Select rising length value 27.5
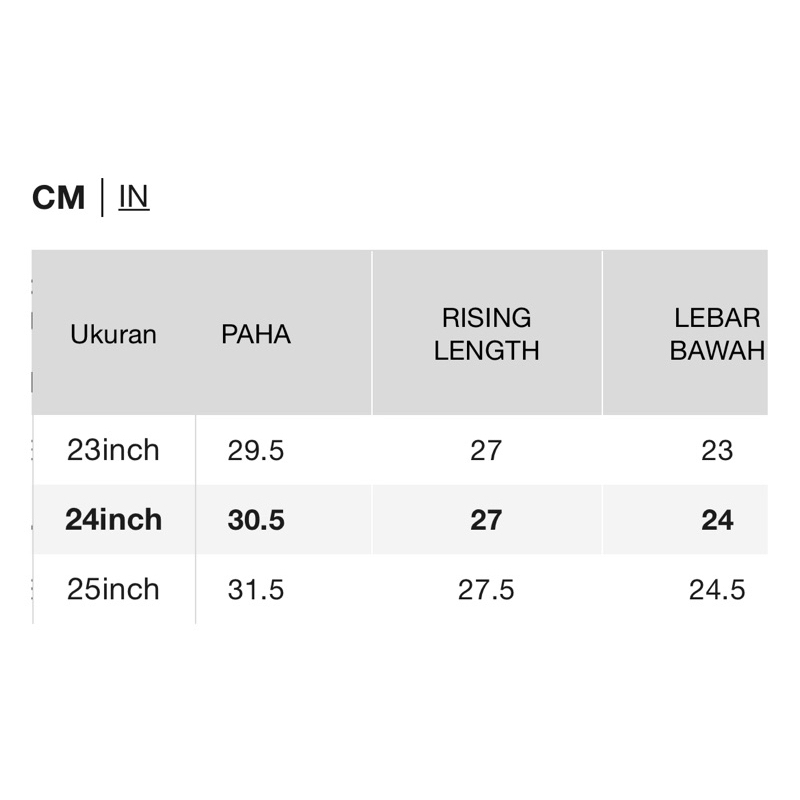The width and height of the screenshot is (800, 800). [x=486, y=590]
